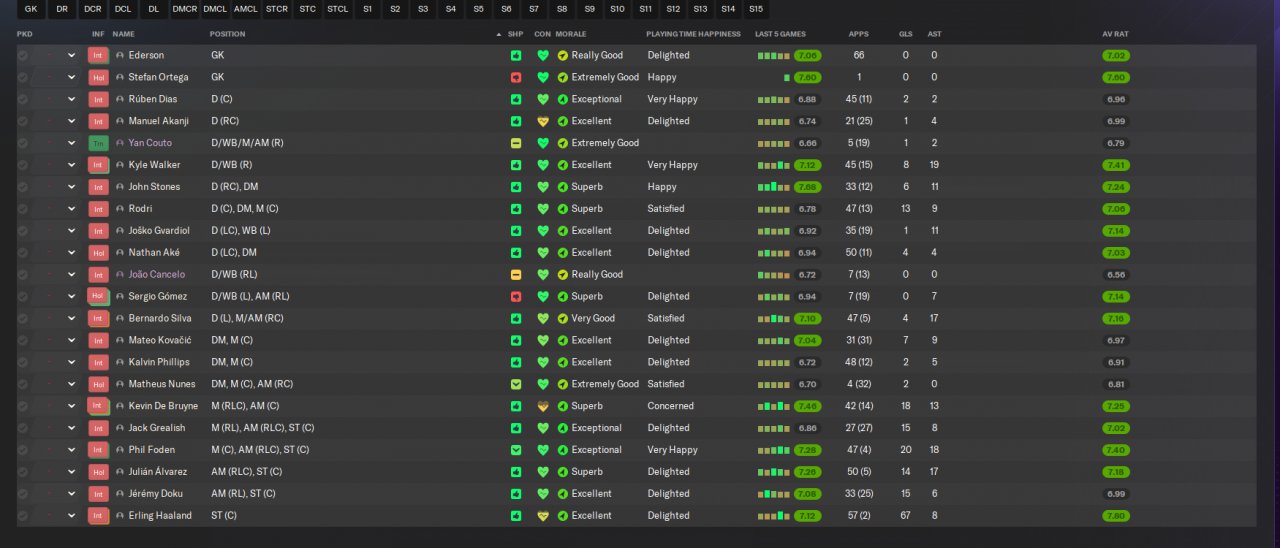The image size is (1280, 548).
Task: Click the person icon beside Jérémy Doku
Action: tap(120, 494)
